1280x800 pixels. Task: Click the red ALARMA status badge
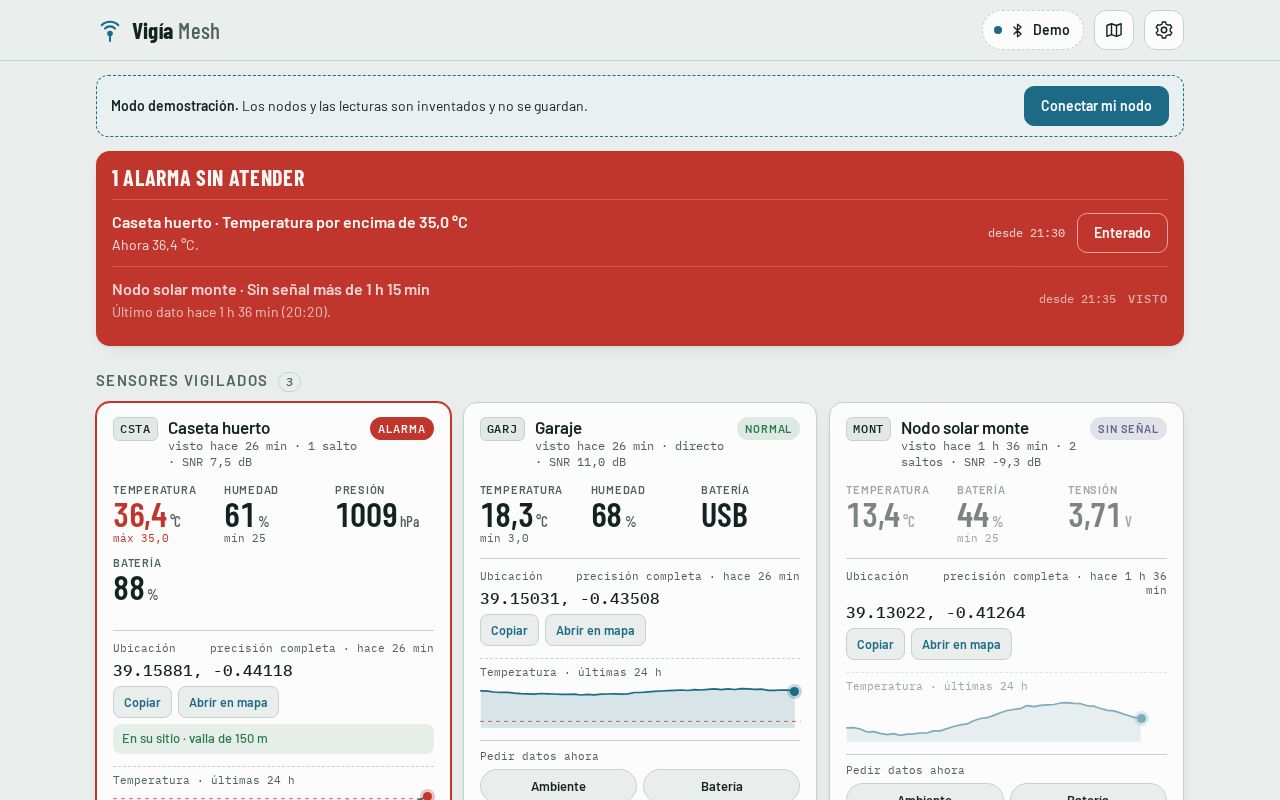tap(402, 429)
